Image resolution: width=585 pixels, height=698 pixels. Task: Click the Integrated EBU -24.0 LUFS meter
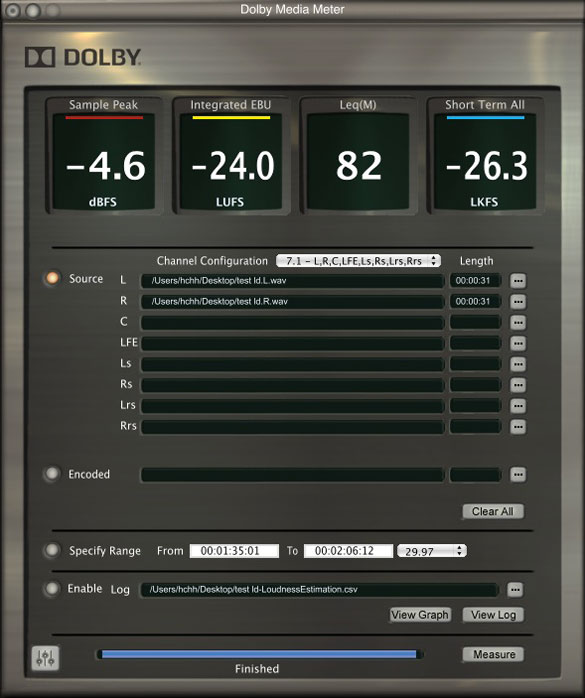[x=231, y=161]
